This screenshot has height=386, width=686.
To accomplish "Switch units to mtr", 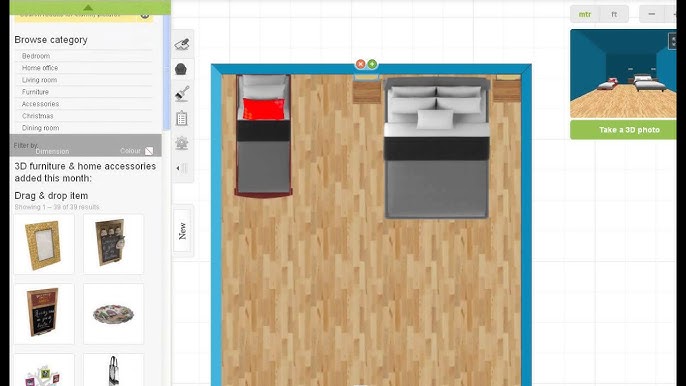I will (x=585, y=14).
